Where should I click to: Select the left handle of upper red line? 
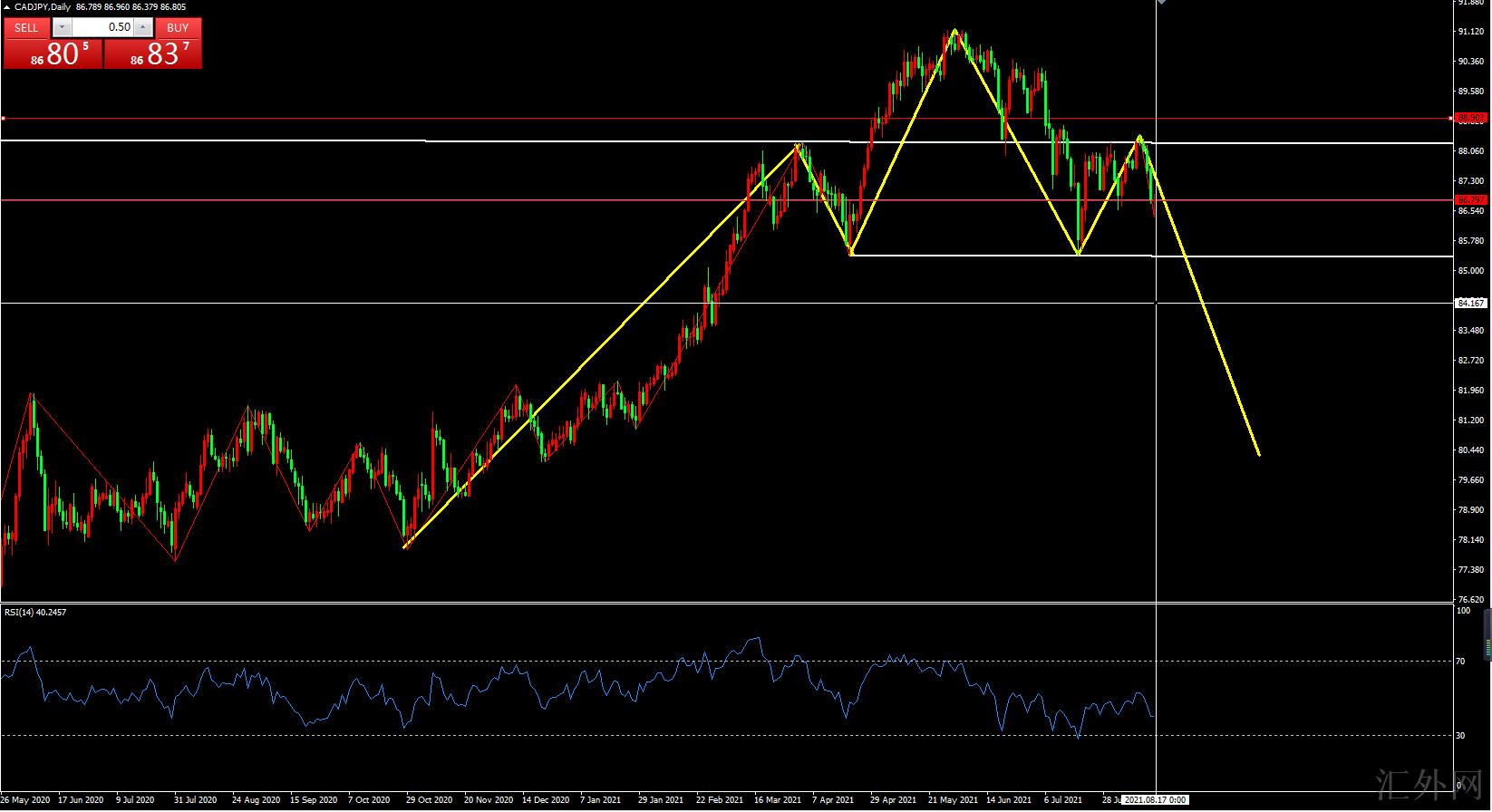[x=4, y=118]
